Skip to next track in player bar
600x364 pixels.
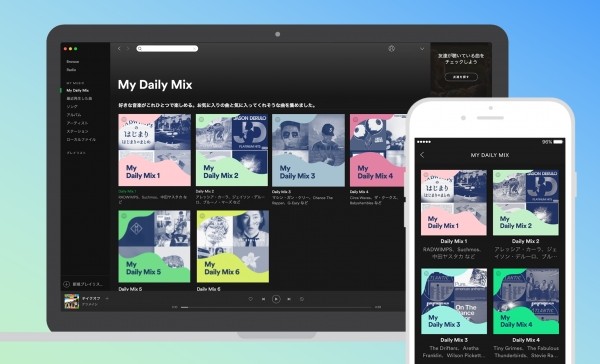[x=289, y=299]
